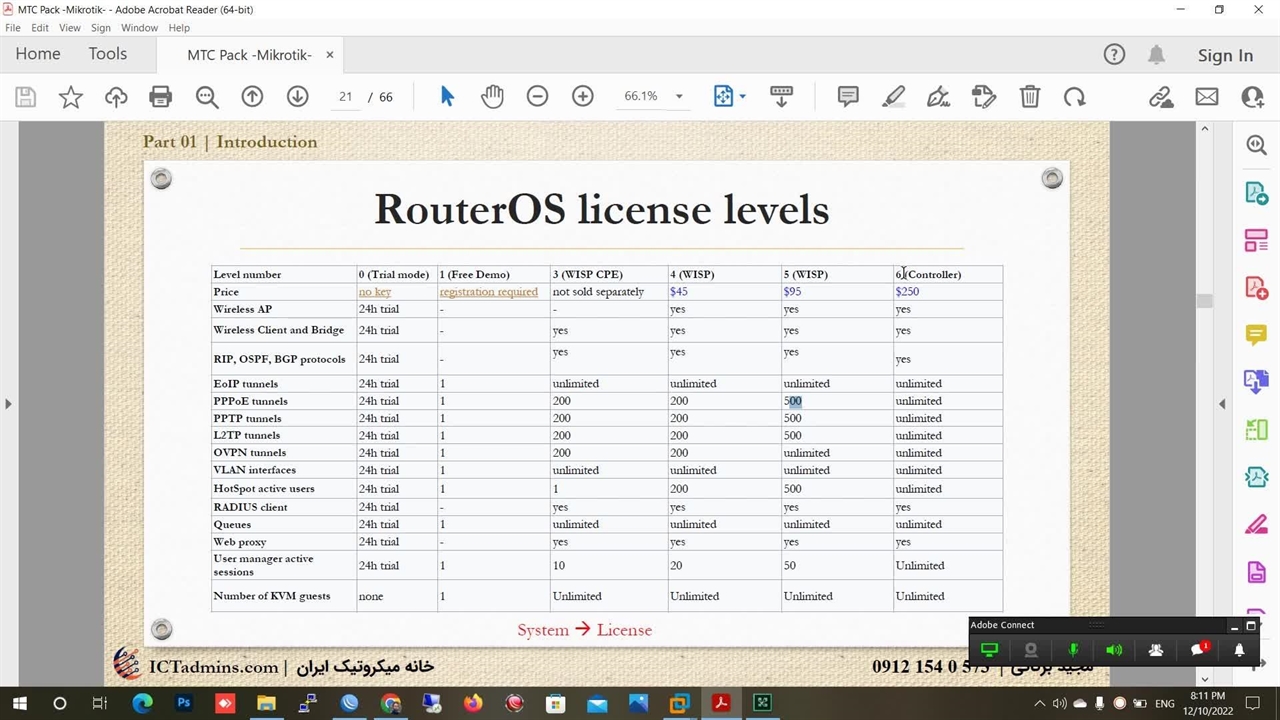
Task: Switch to the Tools tab
Action: (x=107, y=54)
